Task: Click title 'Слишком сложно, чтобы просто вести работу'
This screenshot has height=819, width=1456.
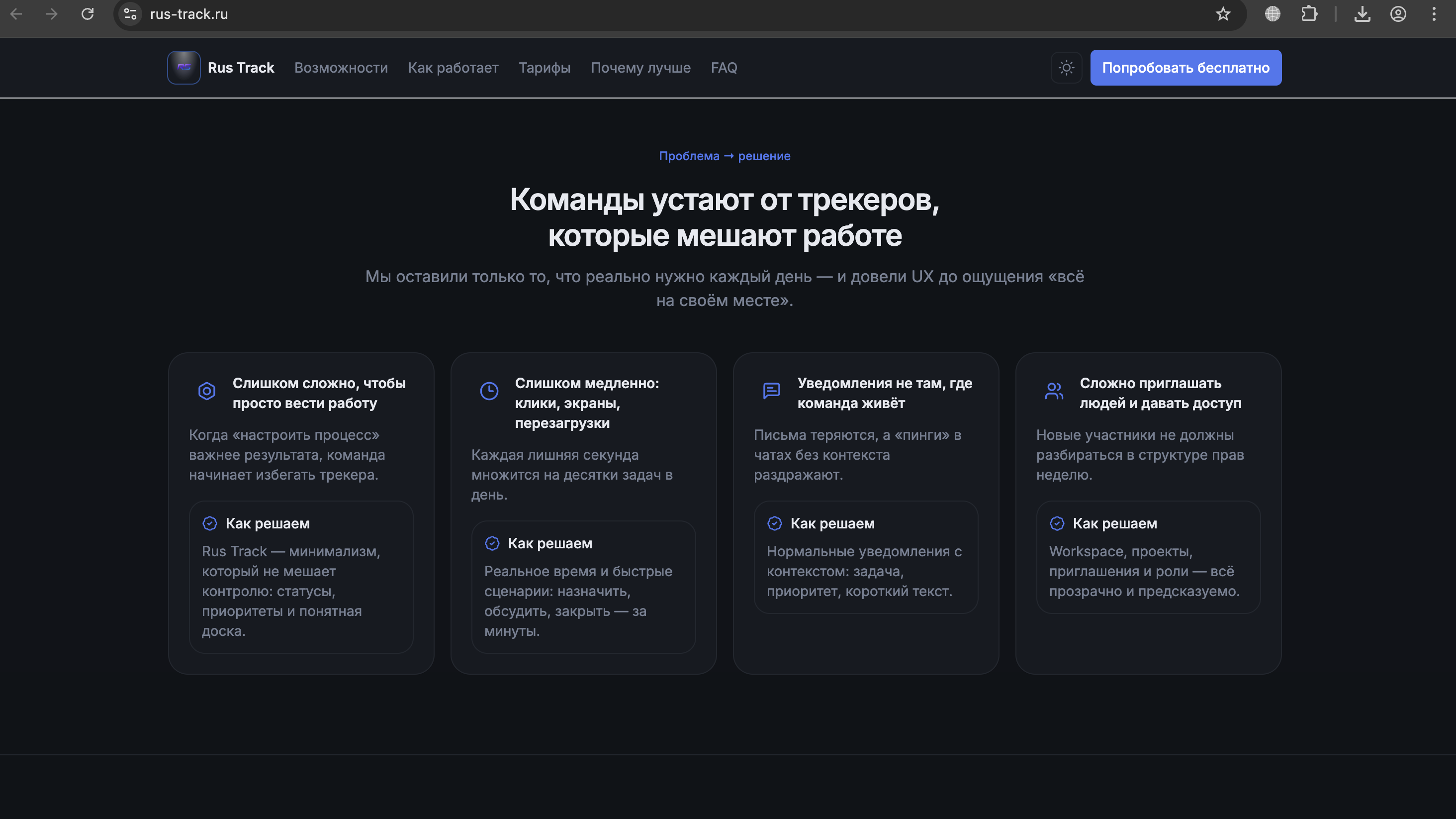Action: click(x=319, y=393)
